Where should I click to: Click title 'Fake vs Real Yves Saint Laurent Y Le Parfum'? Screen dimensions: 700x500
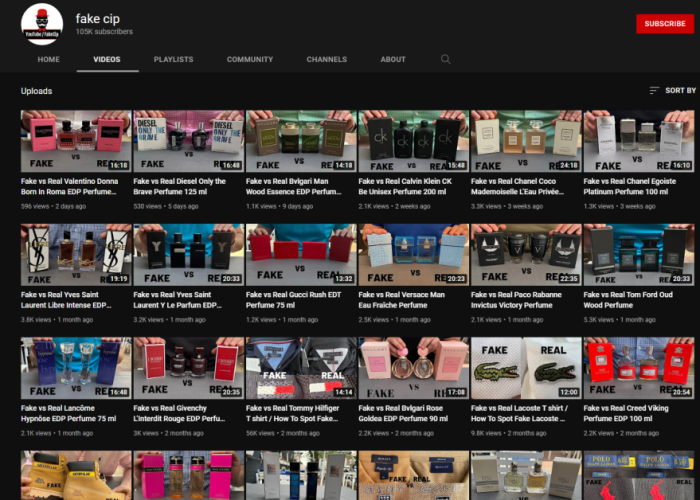click(x=178, y=300)
